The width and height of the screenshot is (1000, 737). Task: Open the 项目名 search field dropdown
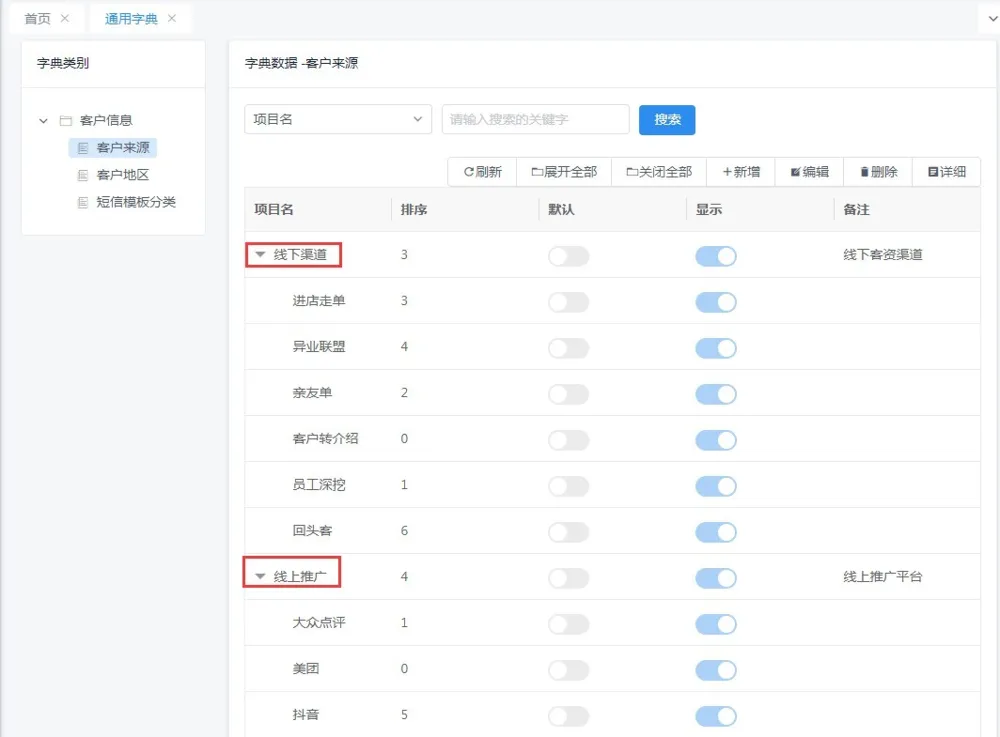pos(338,120)
